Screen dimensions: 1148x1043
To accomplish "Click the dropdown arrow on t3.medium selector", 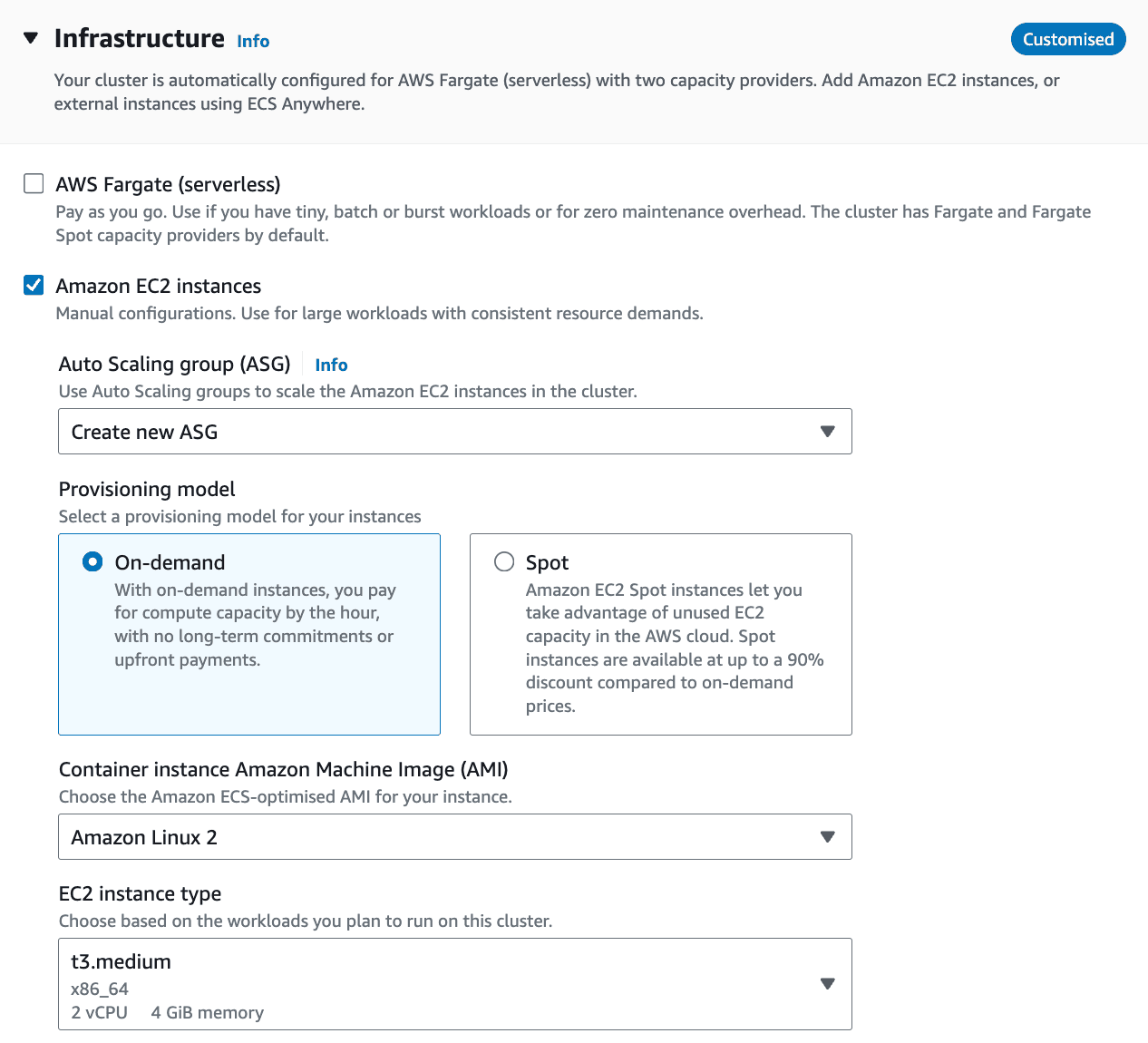I will tap(826, 983).
